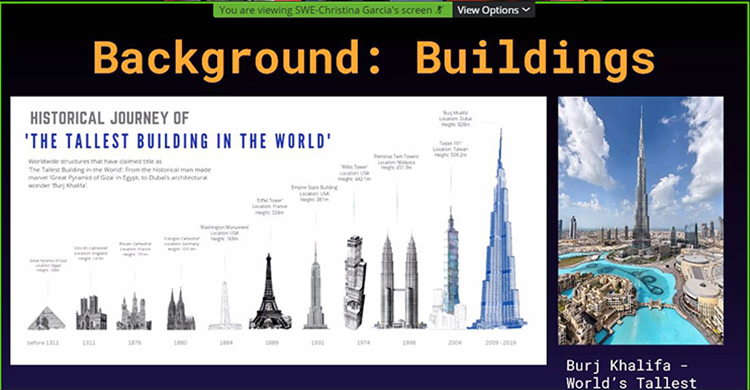Click the View Options chevron arrow
Screen dimensions: 750x390
coord(526,10)
